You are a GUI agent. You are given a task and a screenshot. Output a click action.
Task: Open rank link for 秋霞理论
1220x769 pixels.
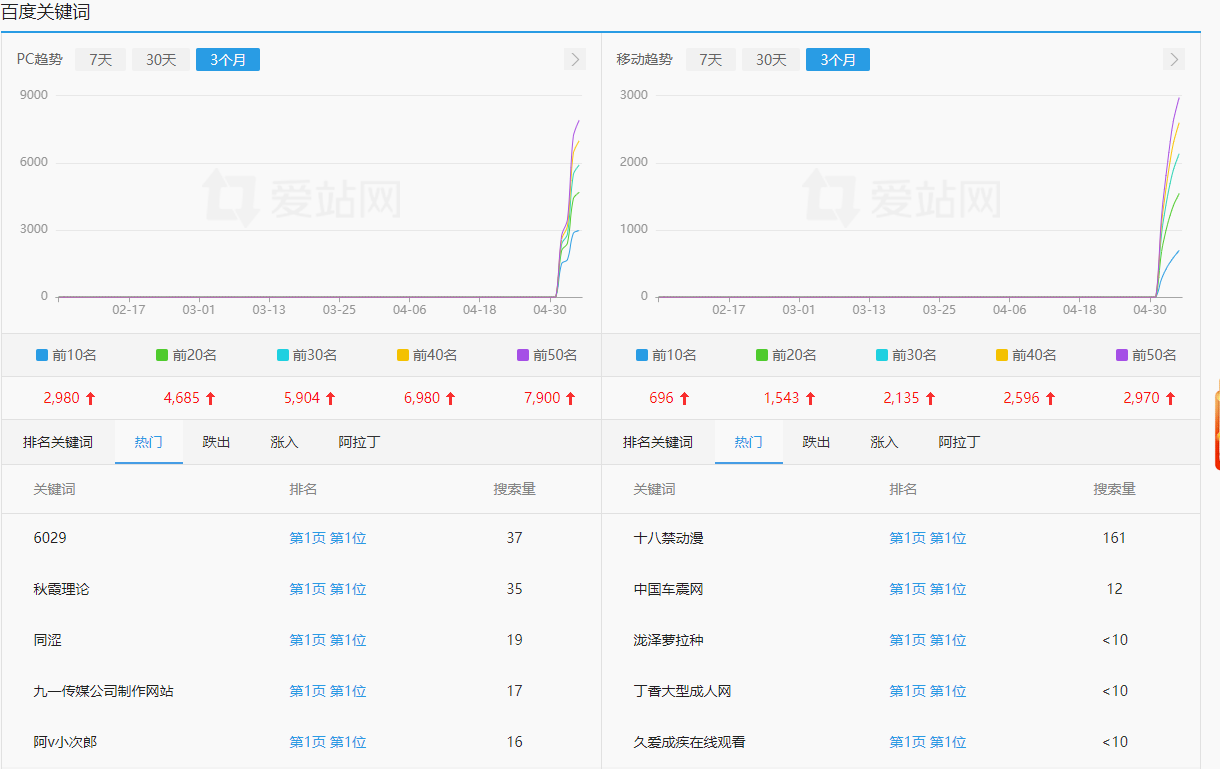click(x=328, y=589)
